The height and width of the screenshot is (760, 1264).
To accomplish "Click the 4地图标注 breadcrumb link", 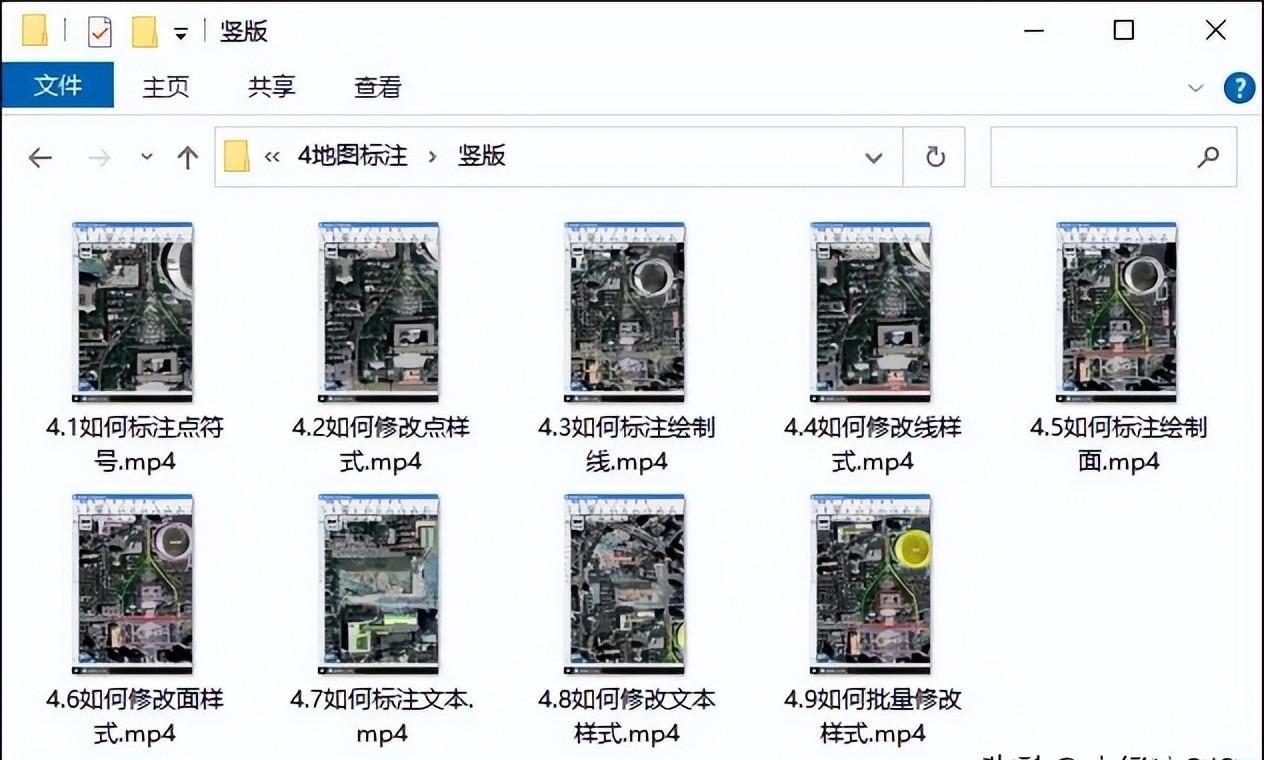I will click(x=352, y=156).
